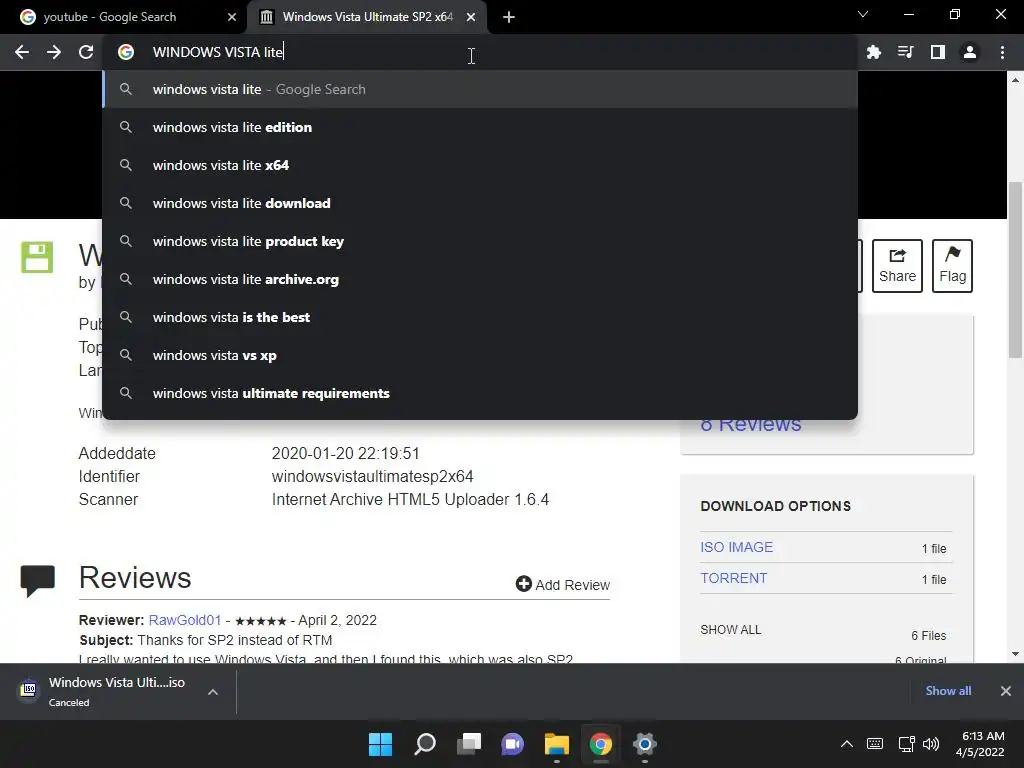This screenshot has height=768, width=1024.
Task: Click the Reviews speech bubble icon
Action: [37, 581]
